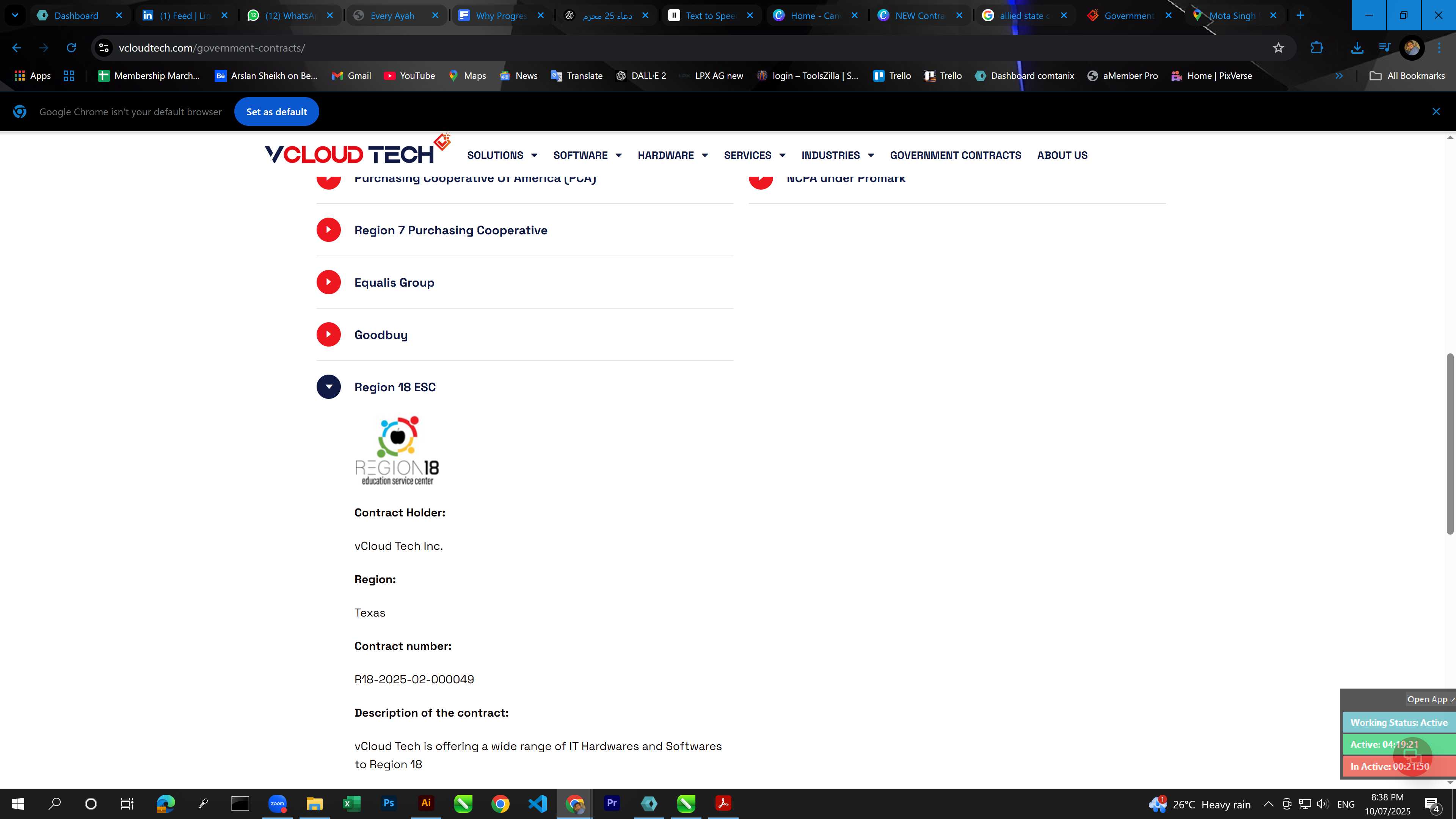
Task: Show hidden bookmarks with the double chevron
Action: (x=1339, y=76)
